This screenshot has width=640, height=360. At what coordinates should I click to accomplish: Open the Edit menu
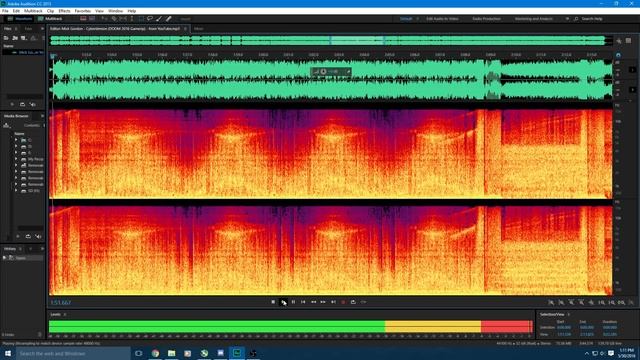point(16,11)
